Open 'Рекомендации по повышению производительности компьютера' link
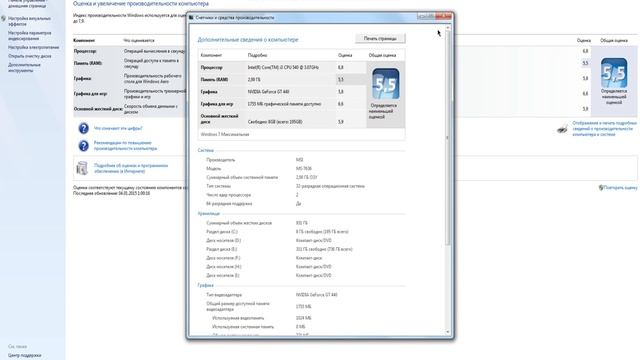640x360 pixels. pos(125,146)
